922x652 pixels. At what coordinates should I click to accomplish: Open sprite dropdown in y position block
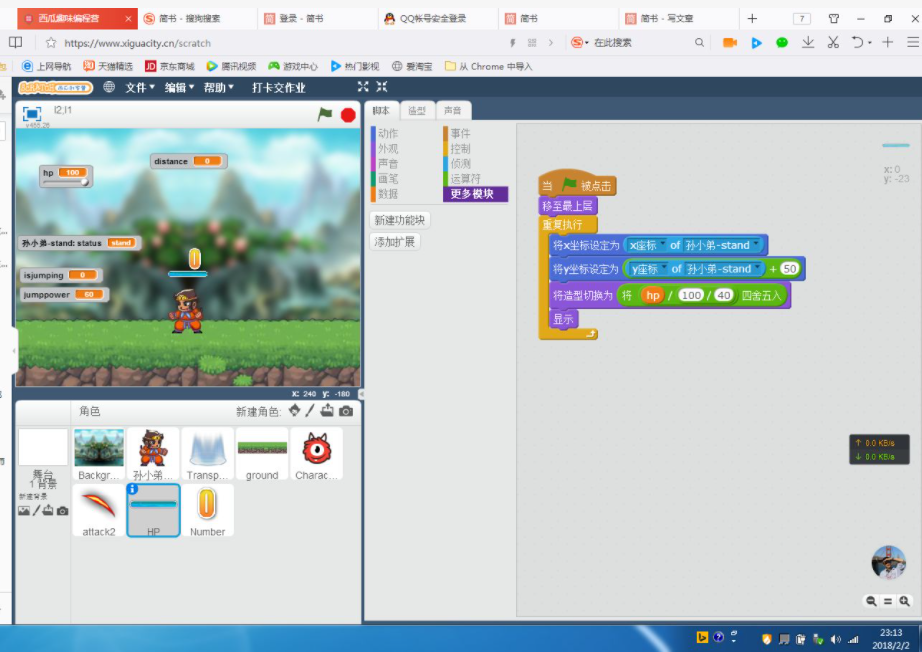coord(757,268)
